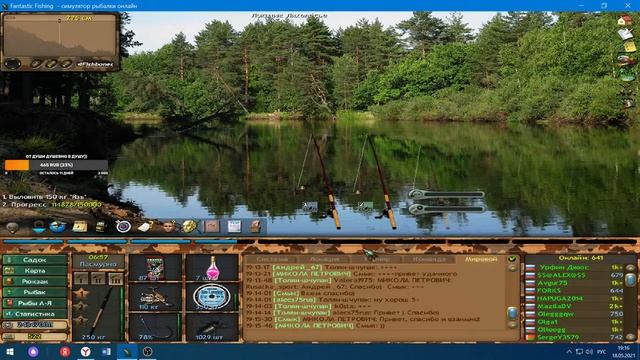
Task: Choose star preset 3 beside rod
Action: 81,320
